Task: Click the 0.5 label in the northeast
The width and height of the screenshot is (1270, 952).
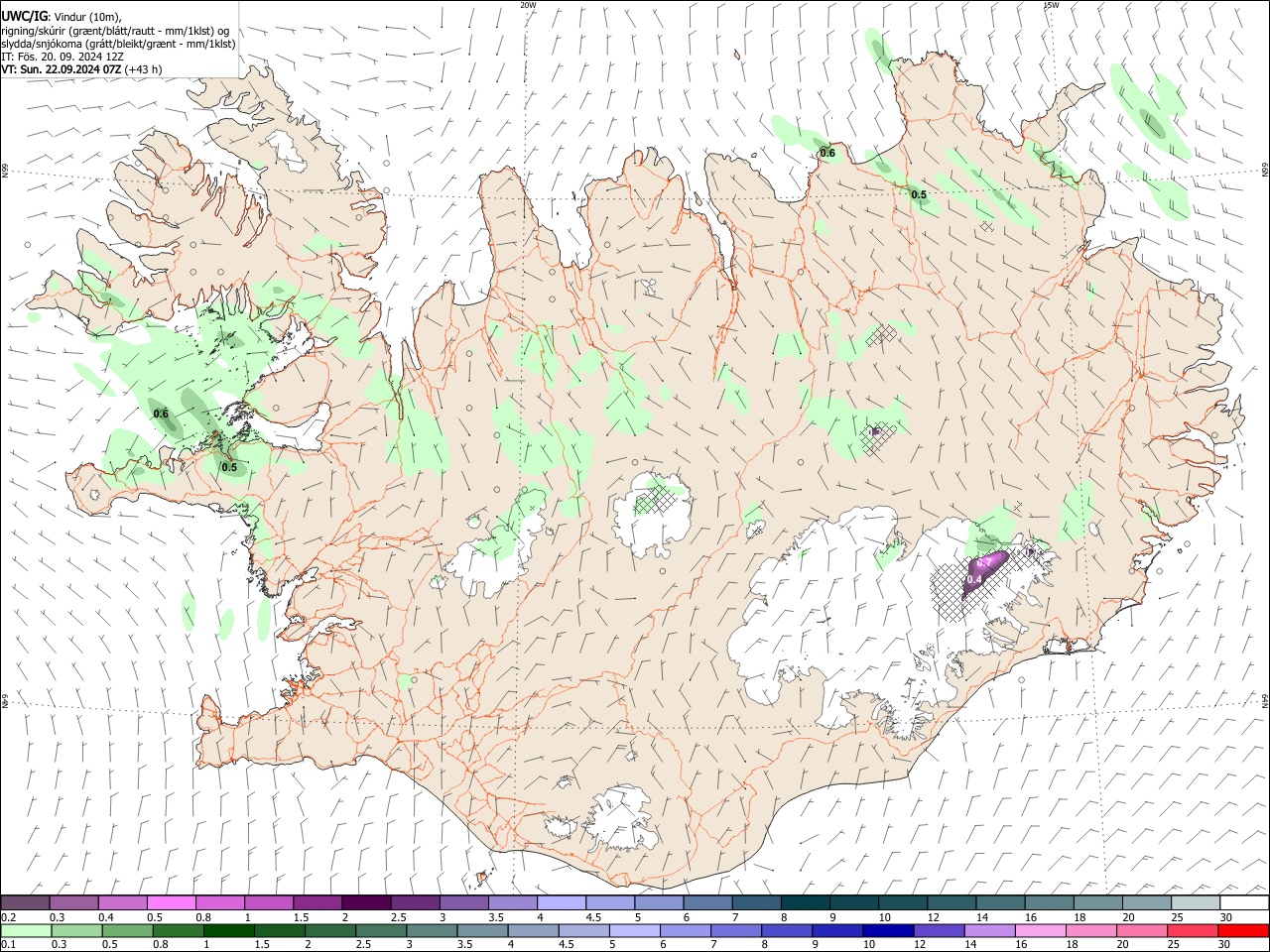Action: point(919,194)
